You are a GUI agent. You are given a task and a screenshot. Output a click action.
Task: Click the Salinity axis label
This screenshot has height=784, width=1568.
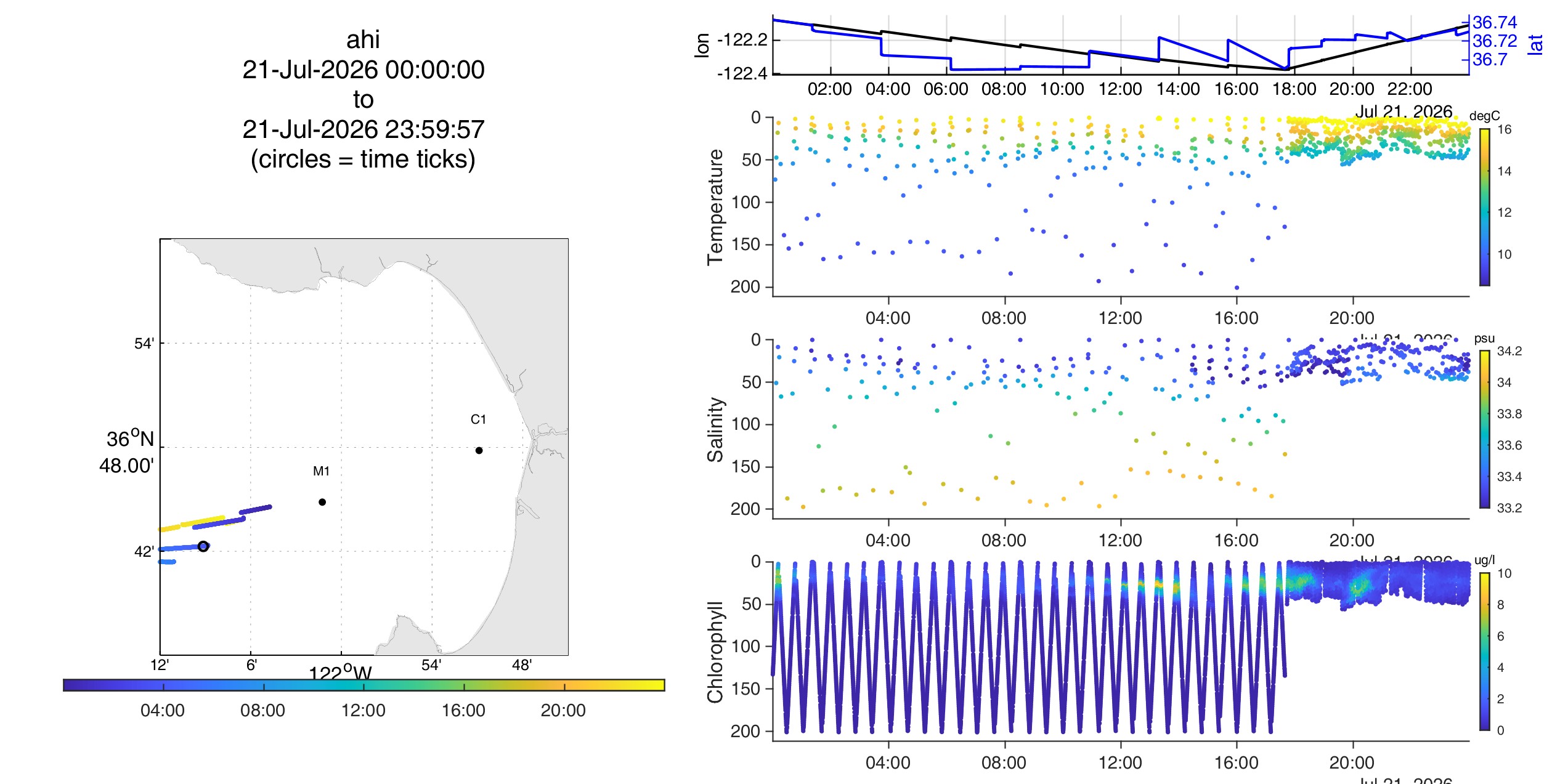(x=715, y=429)
